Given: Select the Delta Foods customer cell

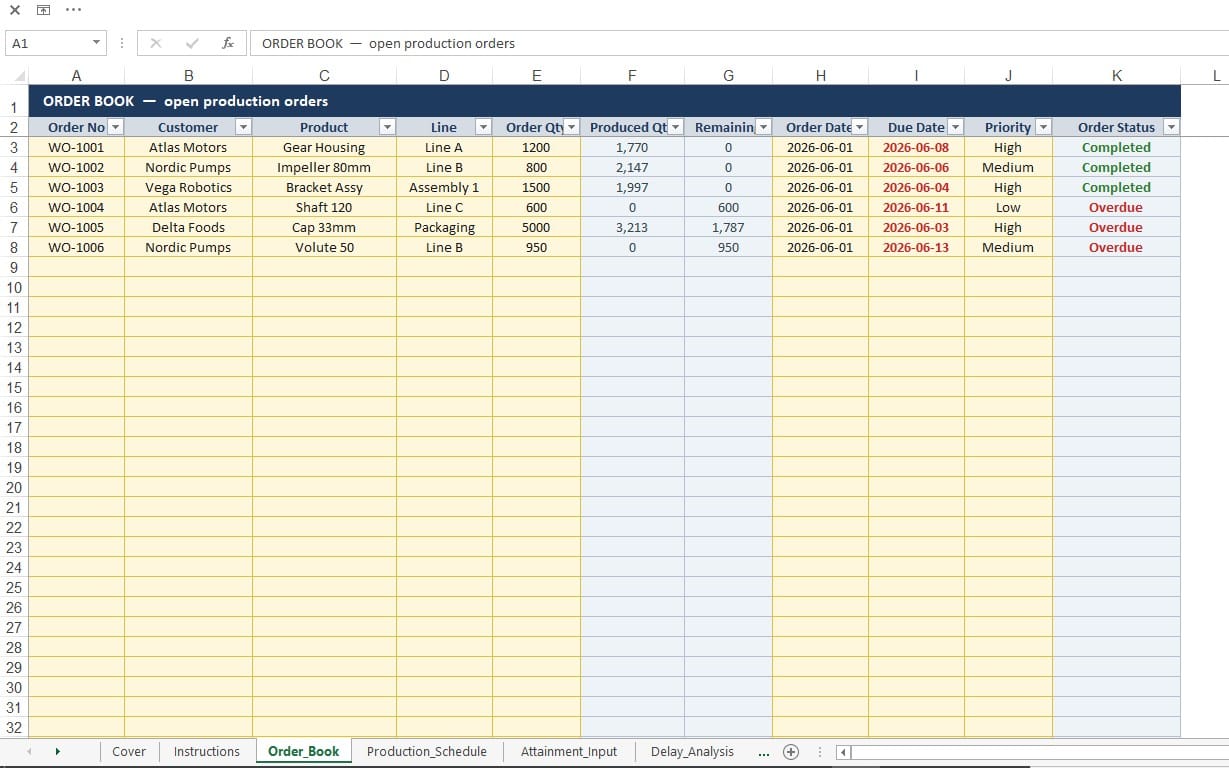Looking at the screenshot, I should [189, 227].
